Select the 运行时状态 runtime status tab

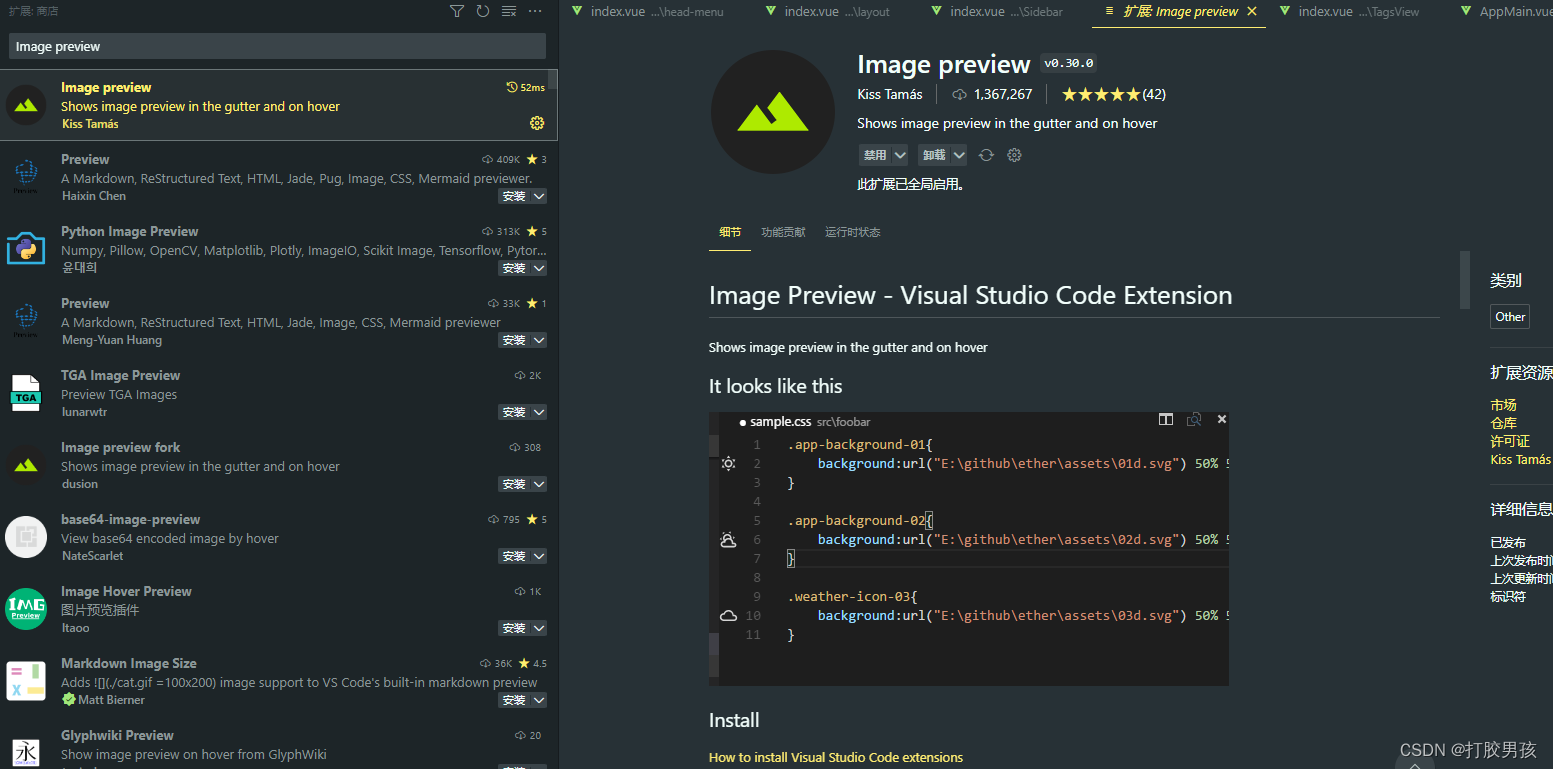coord(853,232)
